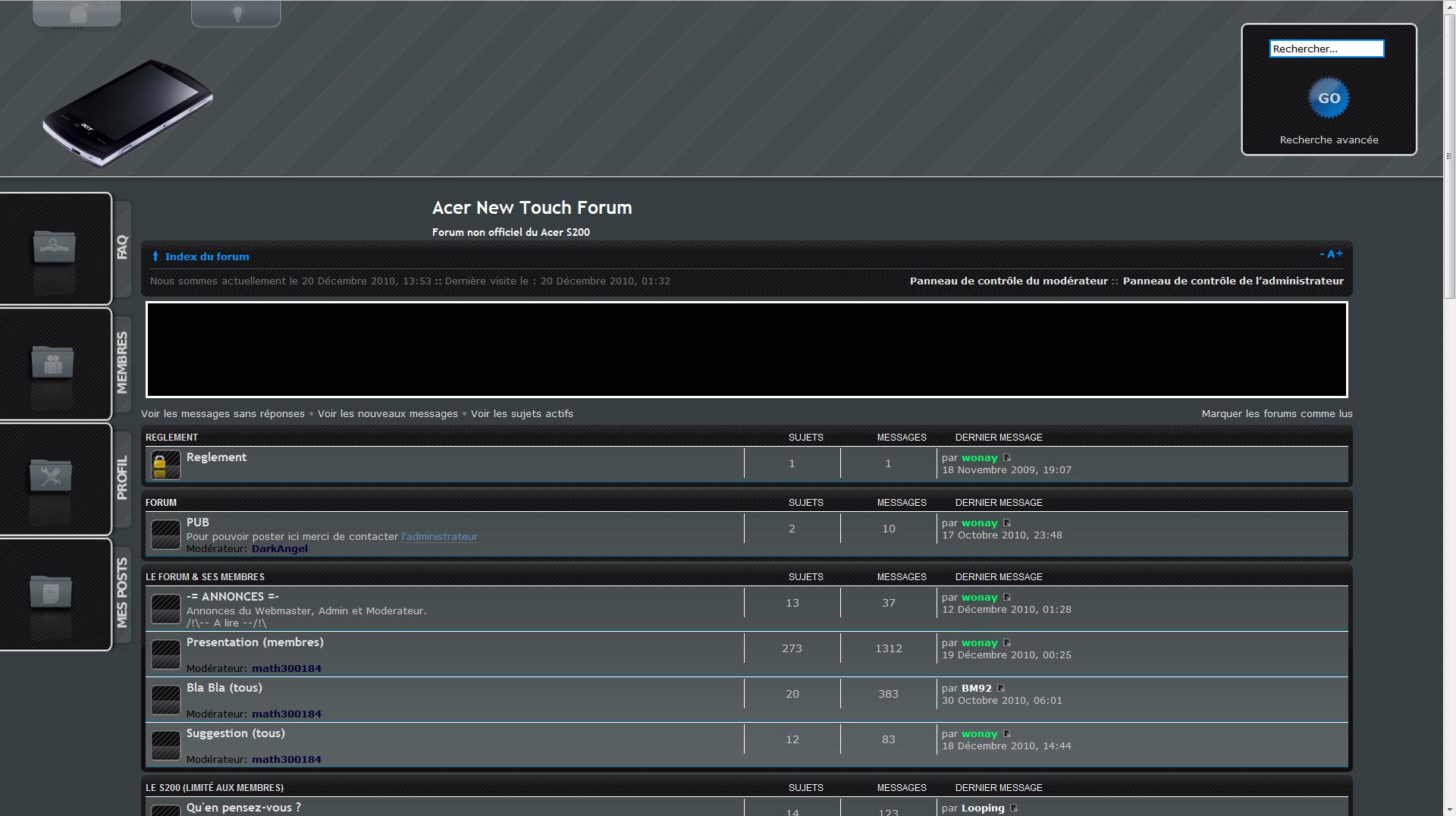Click the Suggestion forum status icon

[x=165, y=745]
